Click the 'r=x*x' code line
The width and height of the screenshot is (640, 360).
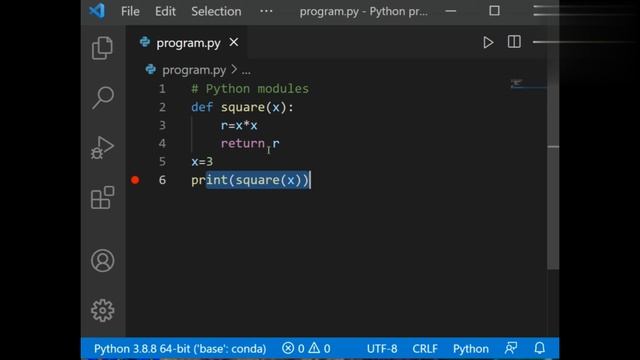coord(239,126)
